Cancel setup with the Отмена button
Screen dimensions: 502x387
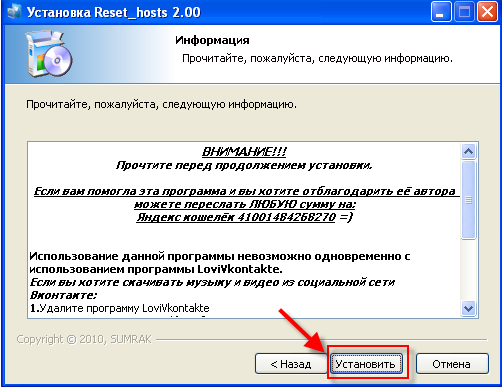[x=452, y=364]
